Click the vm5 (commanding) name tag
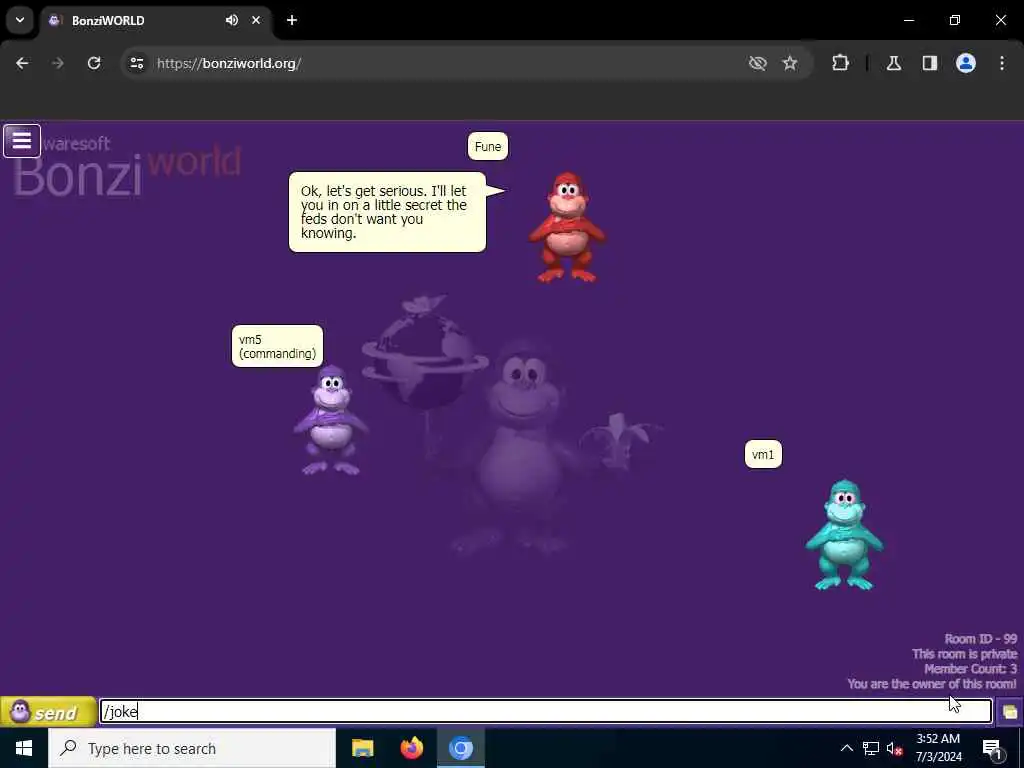Viewport: 1024px width, 768px height. click(278, 346)
